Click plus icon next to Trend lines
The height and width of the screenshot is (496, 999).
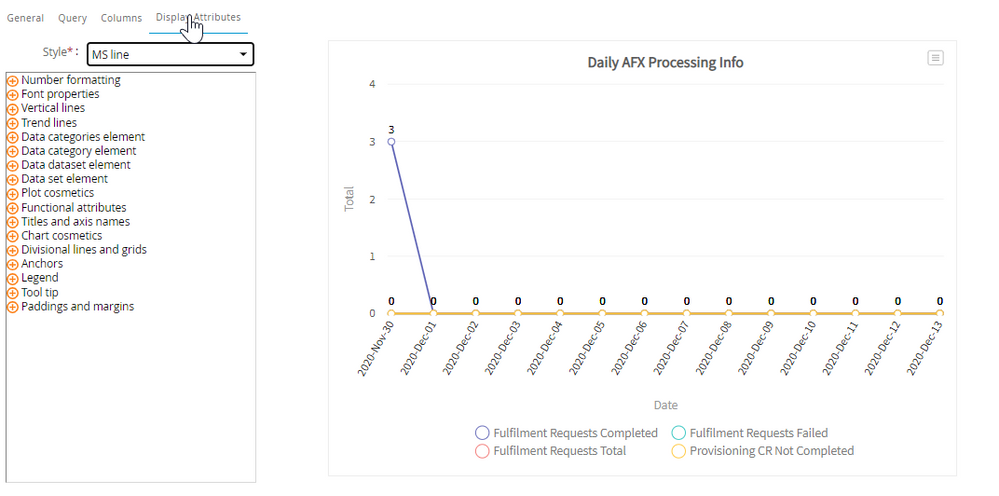13,123
